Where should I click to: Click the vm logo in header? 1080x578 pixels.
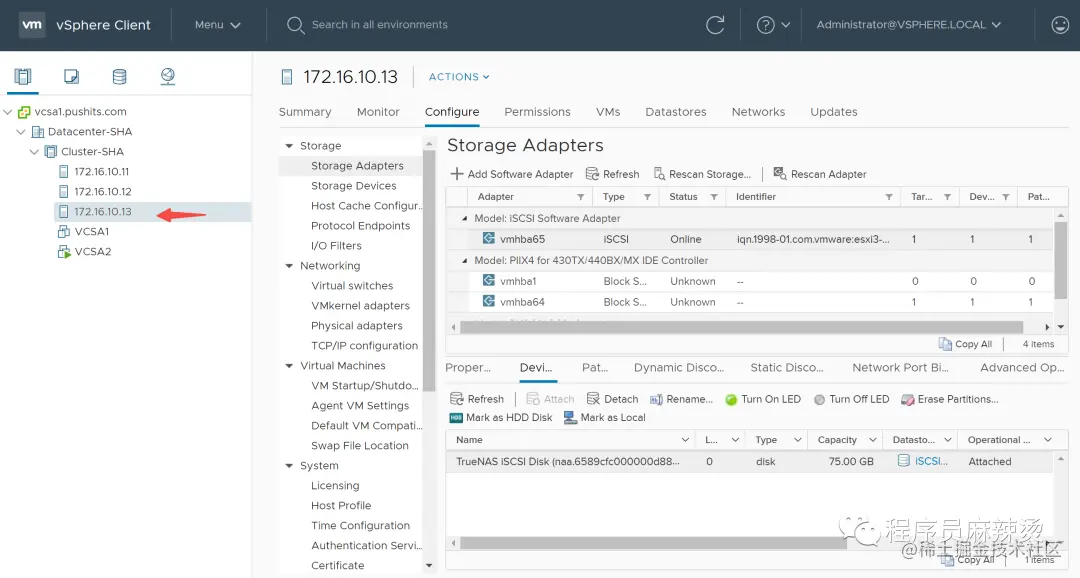pyautogui.click(x=32, y=25)
